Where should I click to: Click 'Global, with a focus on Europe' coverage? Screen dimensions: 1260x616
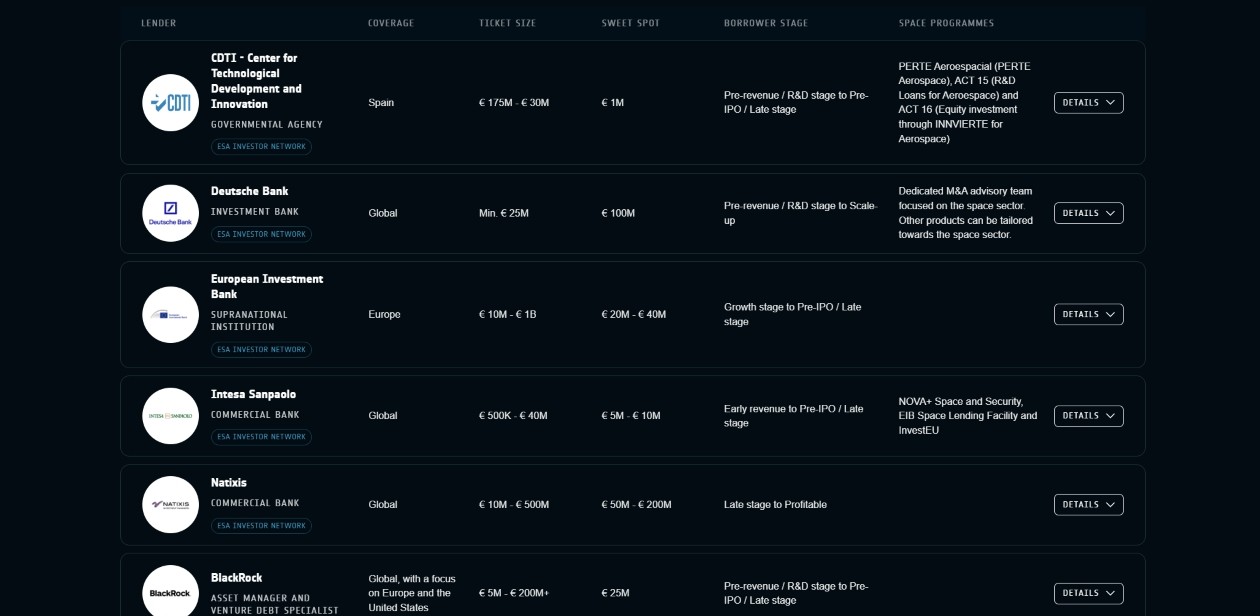412,593
